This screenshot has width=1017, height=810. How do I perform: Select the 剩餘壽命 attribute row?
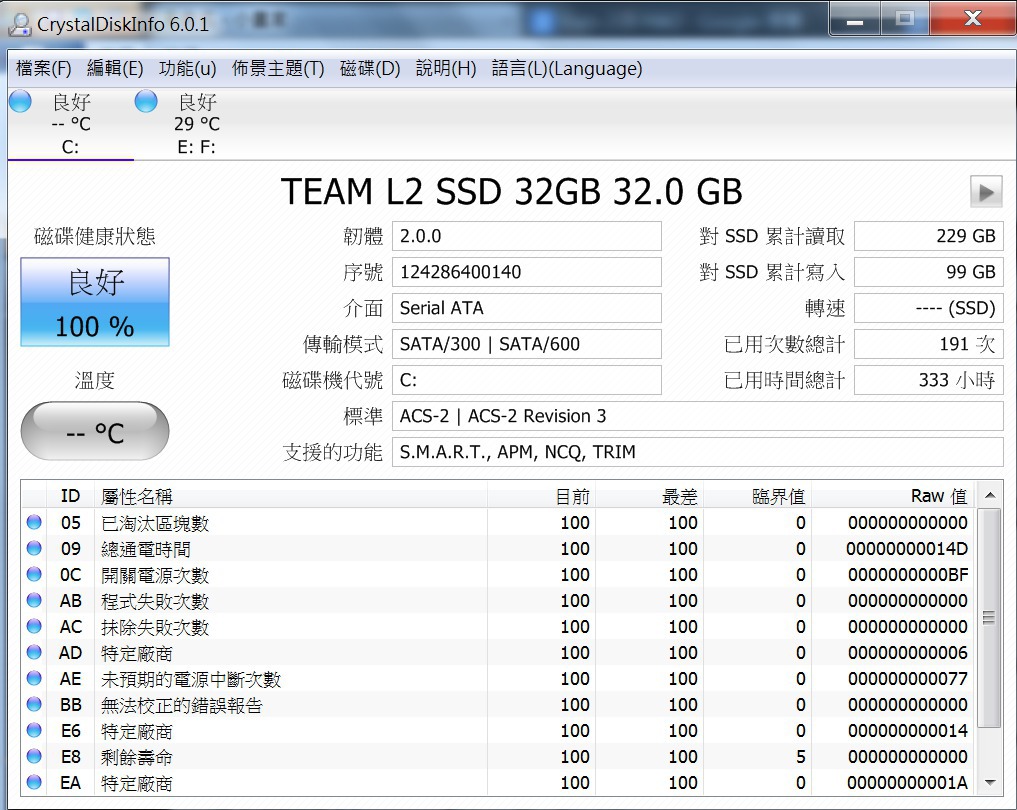[x=498, y=756]
